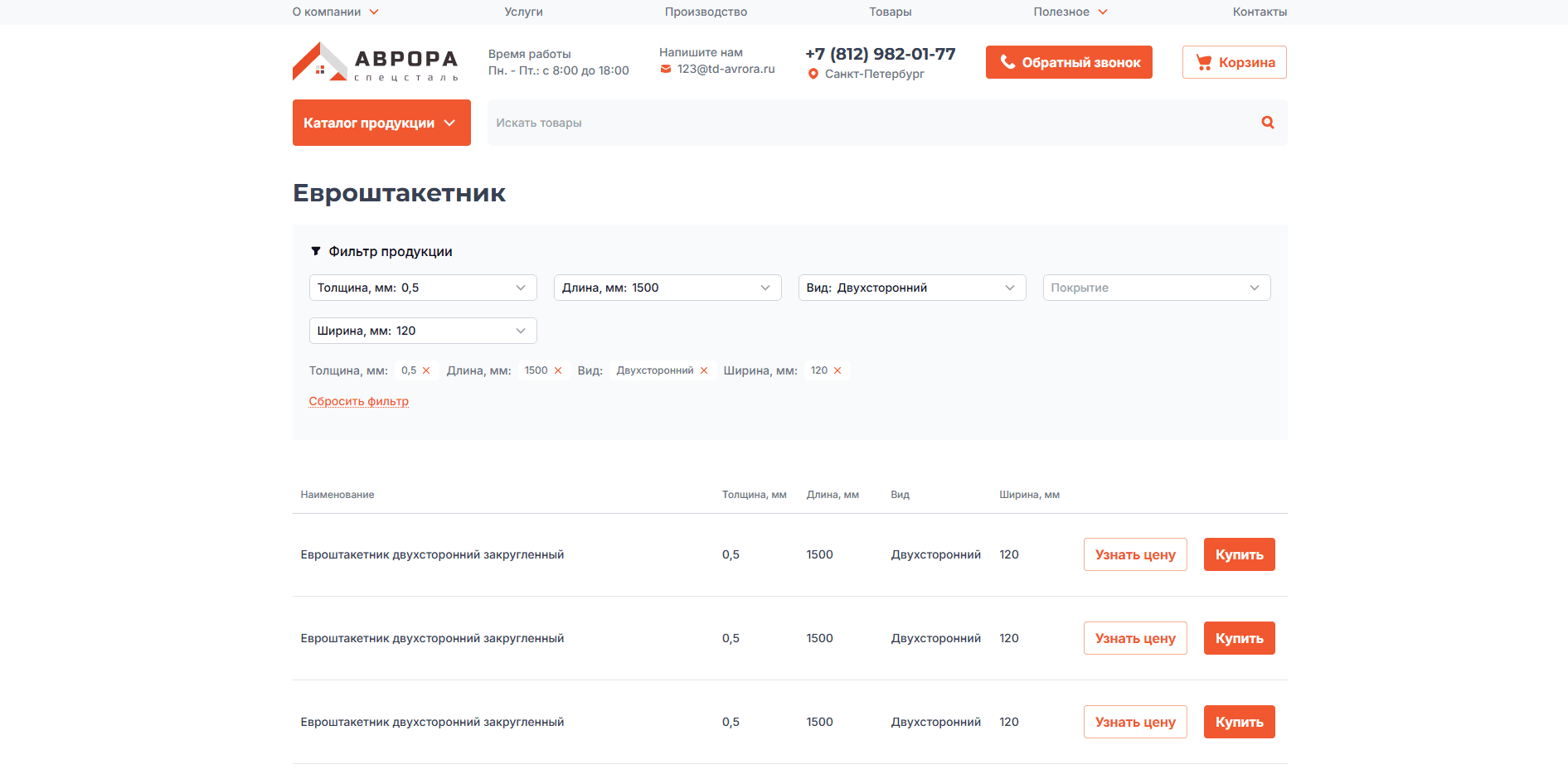Focus the Искать товары search field

871,123
